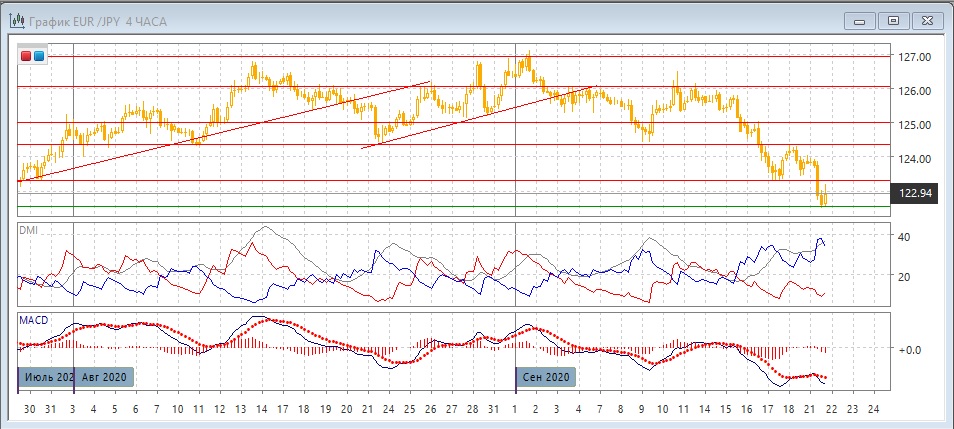Click the blue square icon on chart
The height and width of the screenshot is (429, 954).
tap(39, 56)
